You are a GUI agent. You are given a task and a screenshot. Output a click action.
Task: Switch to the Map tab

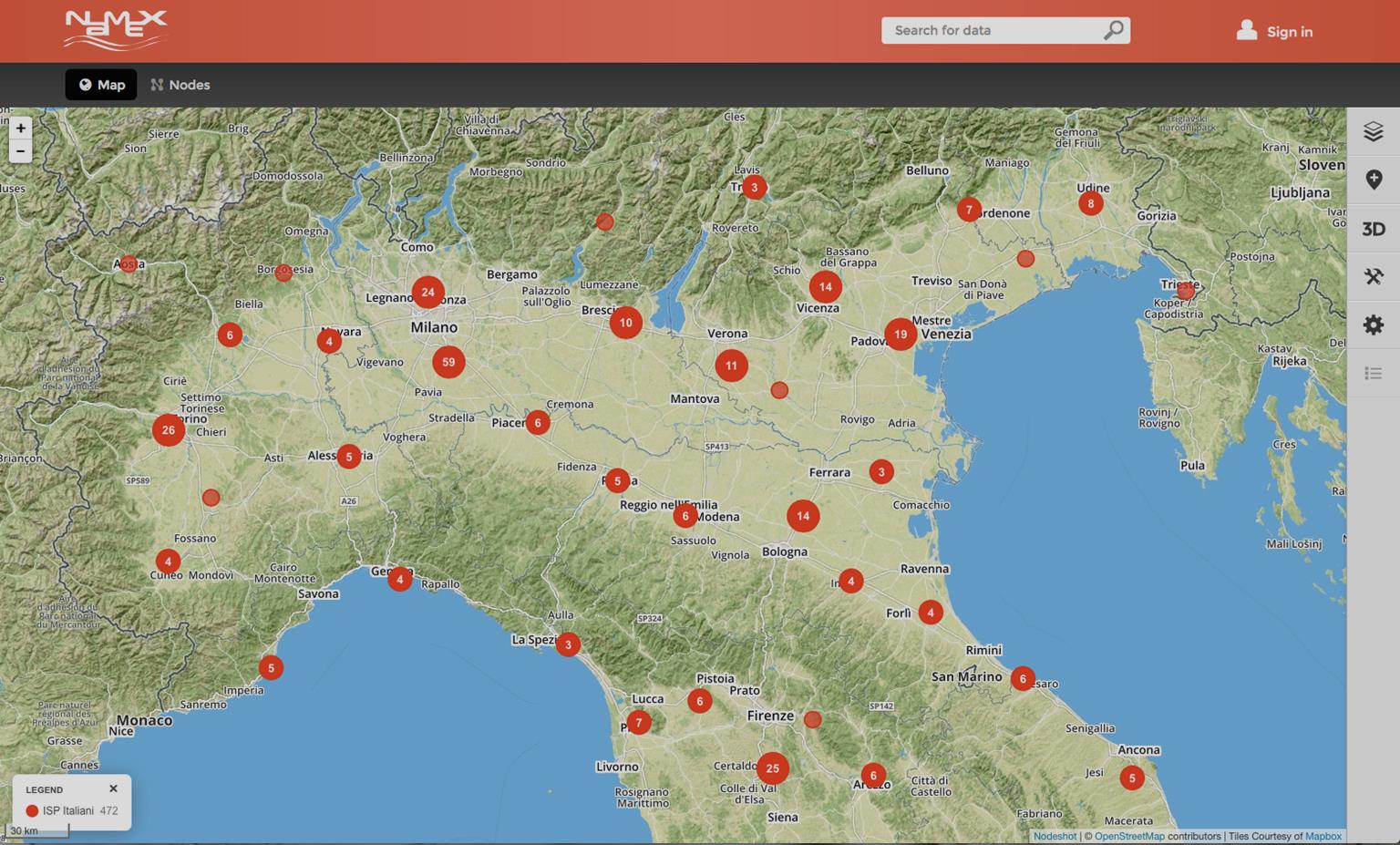pos(101,85)
